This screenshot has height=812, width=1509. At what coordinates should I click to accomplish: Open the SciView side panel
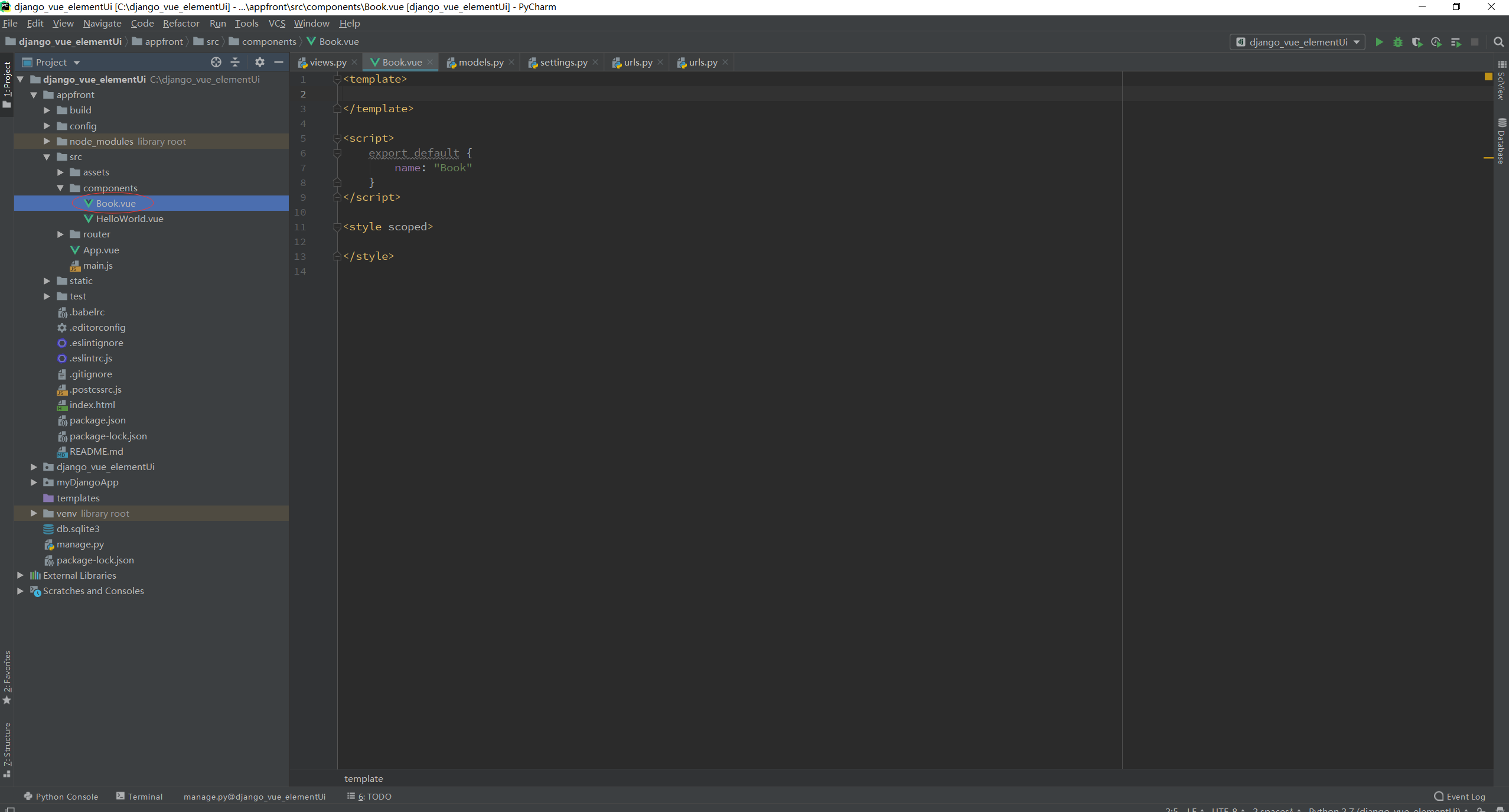pyautogui.click(x=1502, y=80)
